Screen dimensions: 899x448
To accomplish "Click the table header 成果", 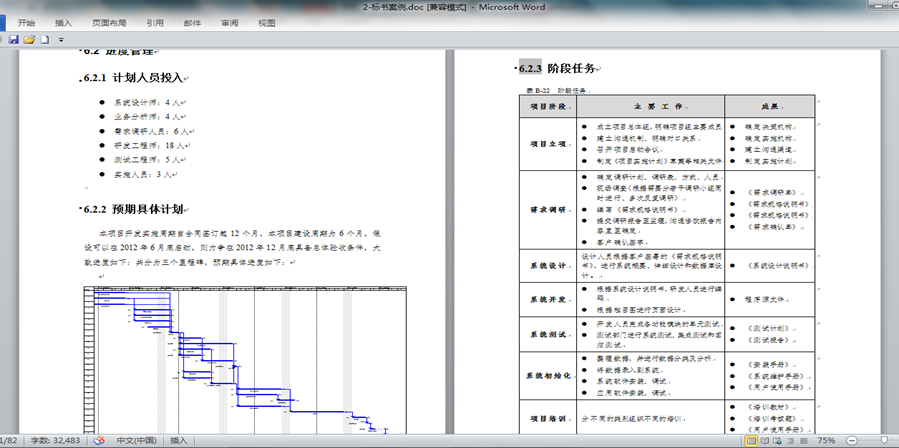I will [769, 107].
